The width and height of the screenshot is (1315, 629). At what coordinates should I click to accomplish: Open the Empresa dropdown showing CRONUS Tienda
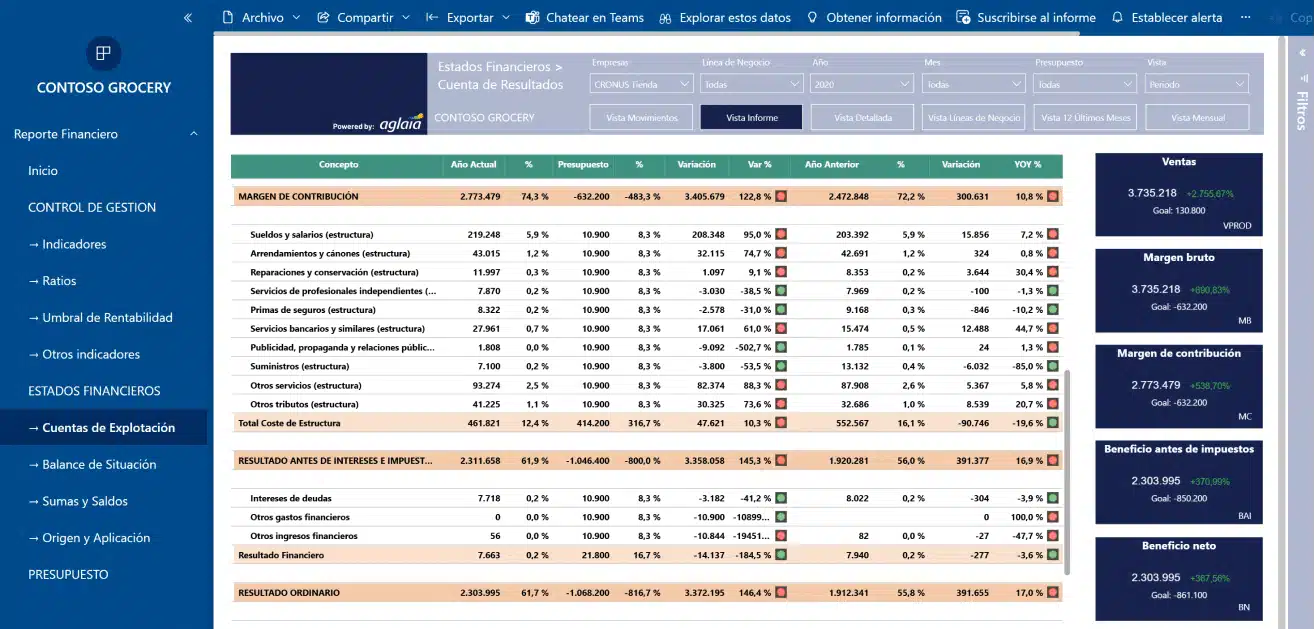click(x=642, y=85)
